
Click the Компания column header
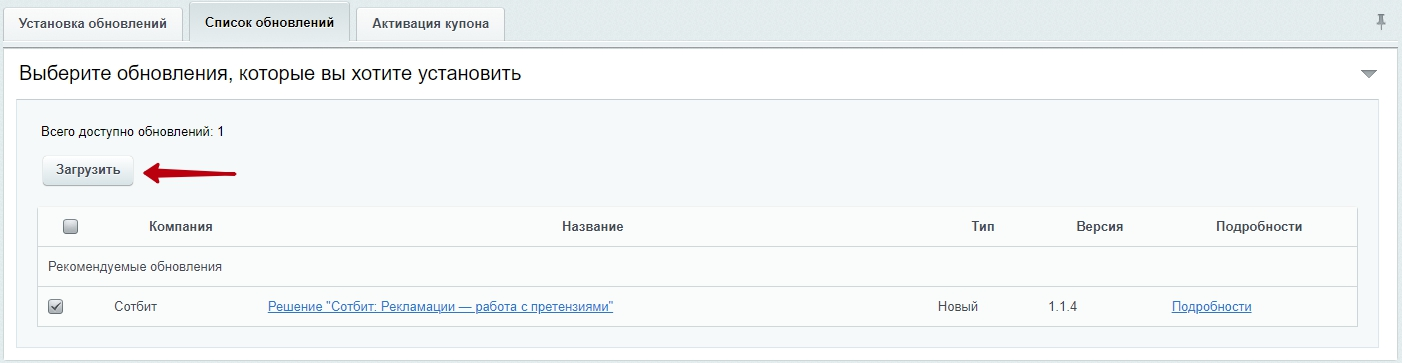tap(181, 227)
